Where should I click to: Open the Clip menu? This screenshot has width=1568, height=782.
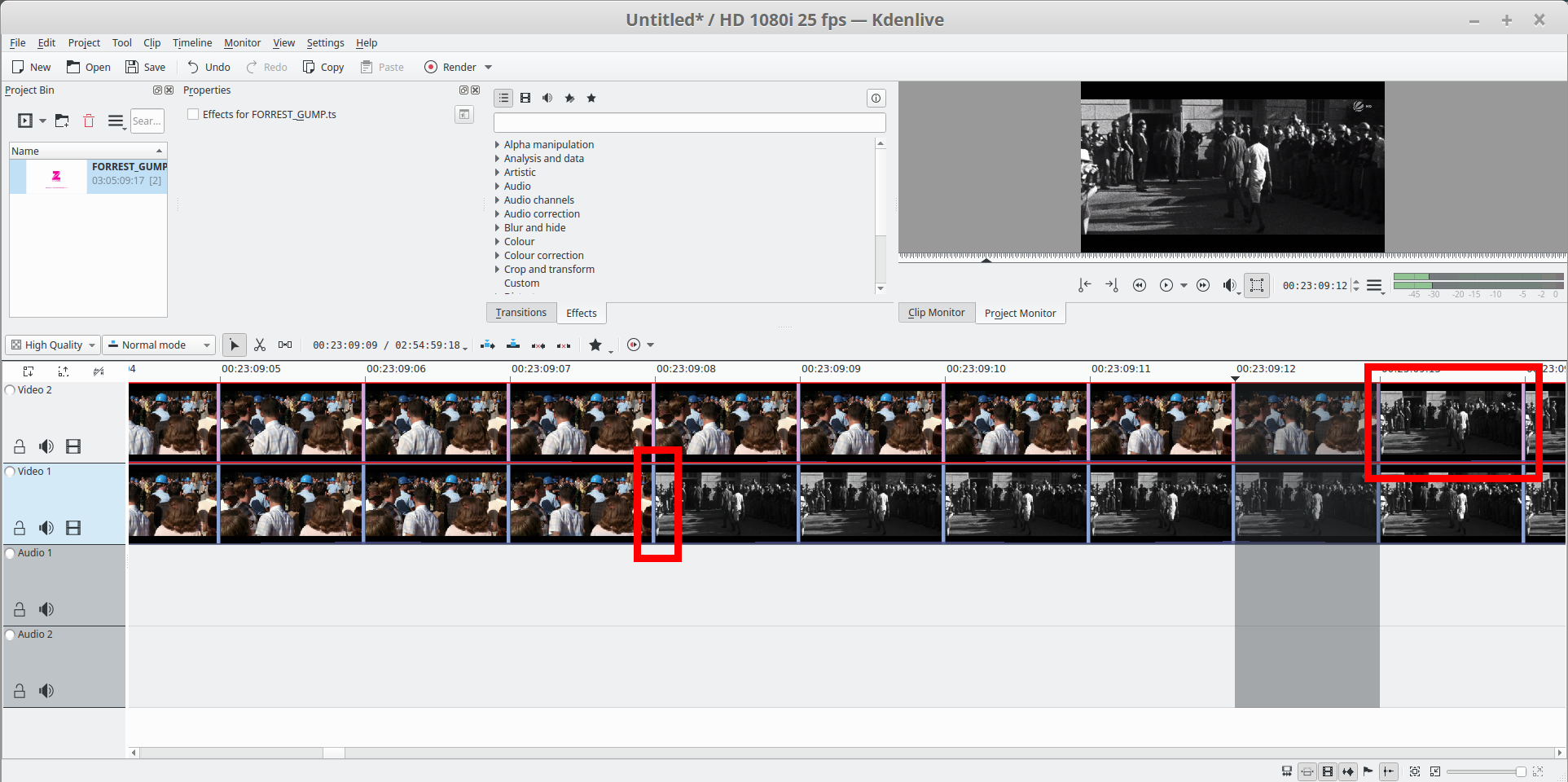152,42
